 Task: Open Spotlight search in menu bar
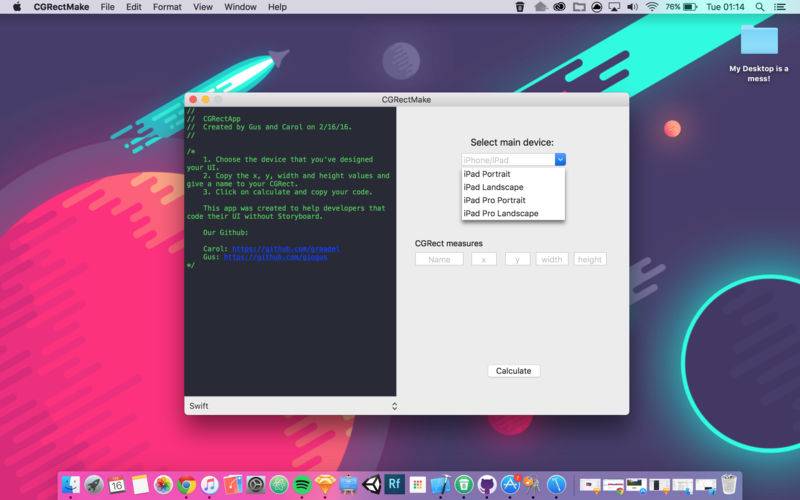tap(760, 7)
